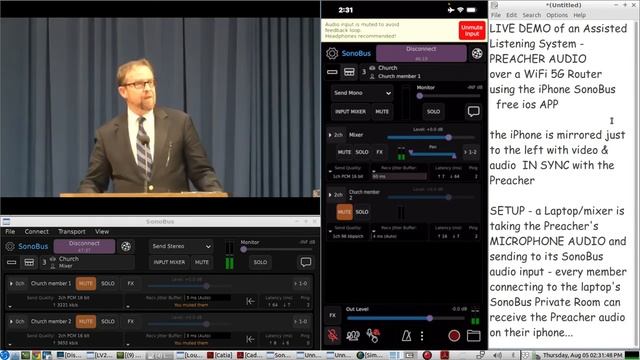Open settings gear in iPhone SonoBus
The height and width of the screenshot is (360, 640).
click(331, 53)
